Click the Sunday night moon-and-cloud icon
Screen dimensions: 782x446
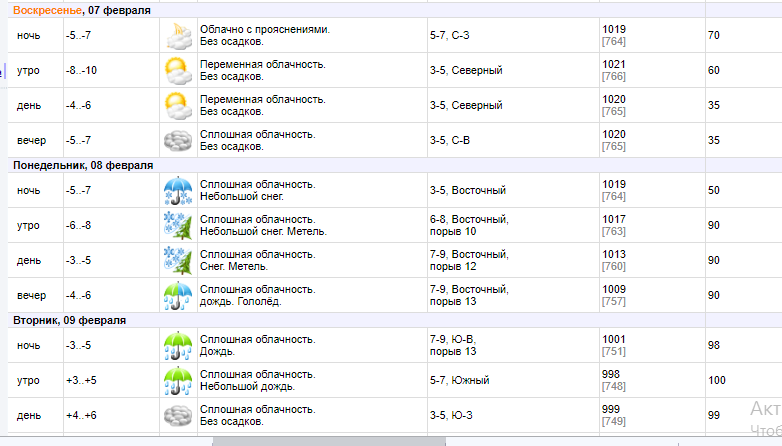(x=177, y=36)
